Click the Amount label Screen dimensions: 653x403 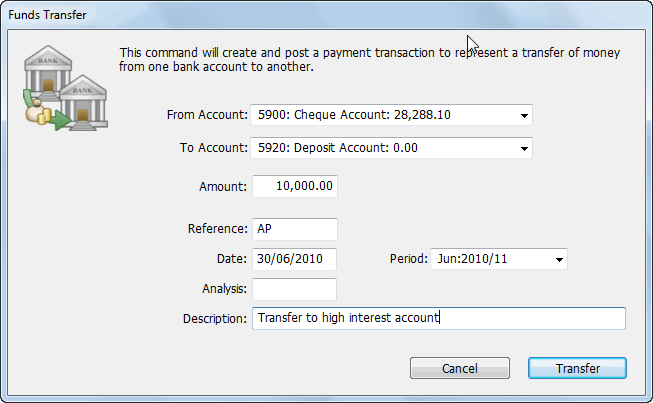223,187
